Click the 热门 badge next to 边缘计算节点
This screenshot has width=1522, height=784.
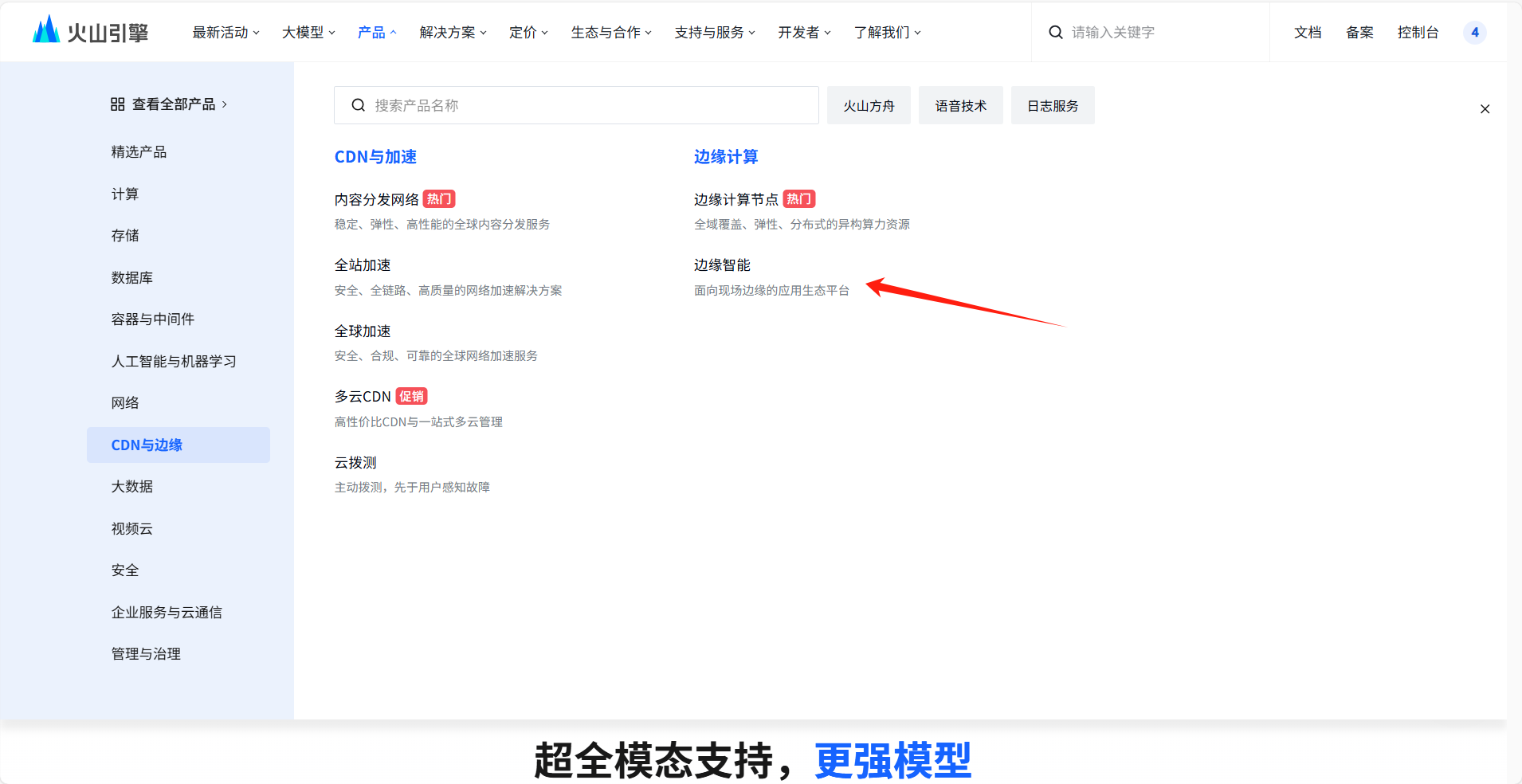pos(799,198)
